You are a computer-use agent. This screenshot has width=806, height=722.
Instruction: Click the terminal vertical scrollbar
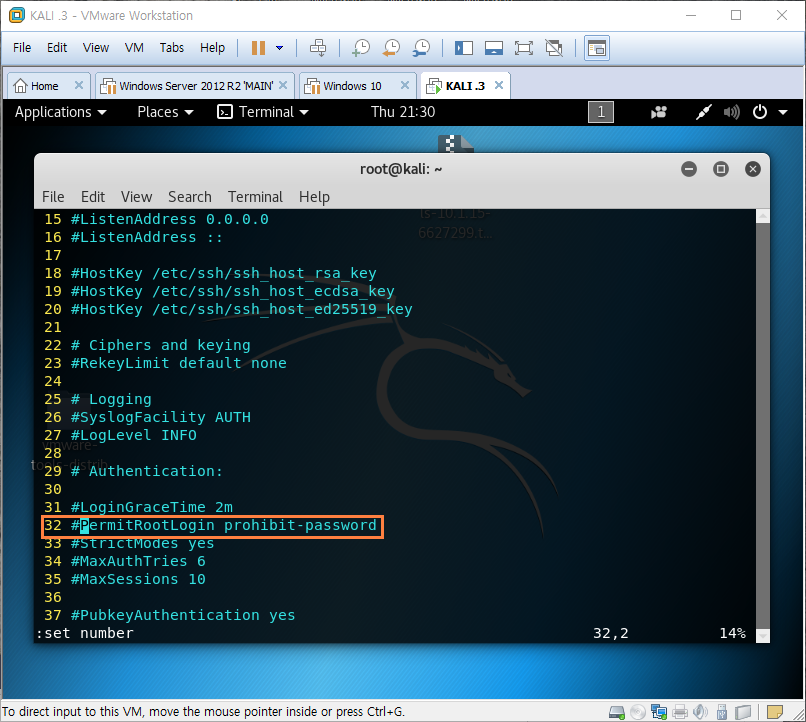[x=763, y=425]
